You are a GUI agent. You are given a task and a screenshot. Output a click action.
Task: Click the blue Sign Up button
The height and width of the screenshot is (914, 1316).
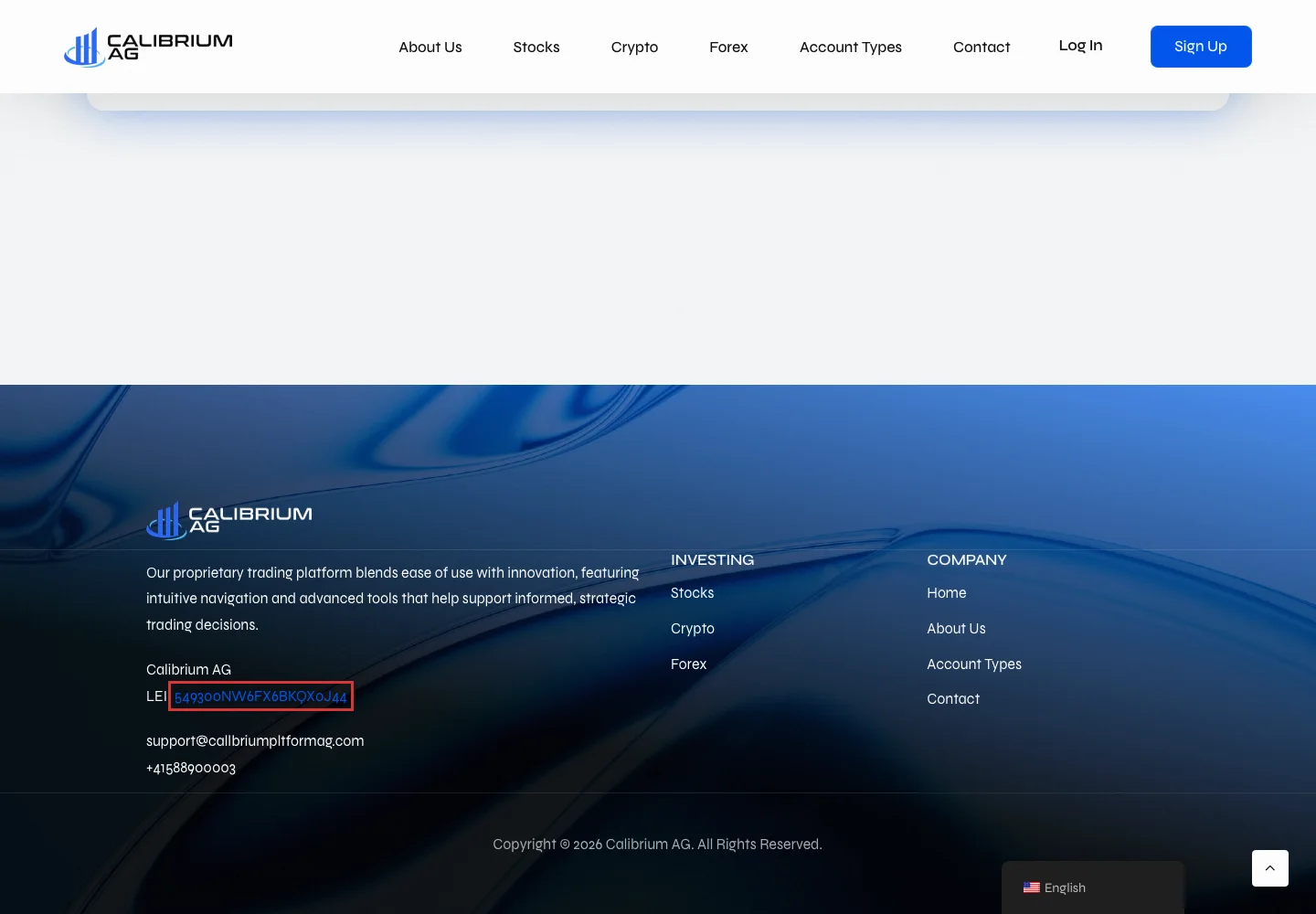tap(1201, 47)
